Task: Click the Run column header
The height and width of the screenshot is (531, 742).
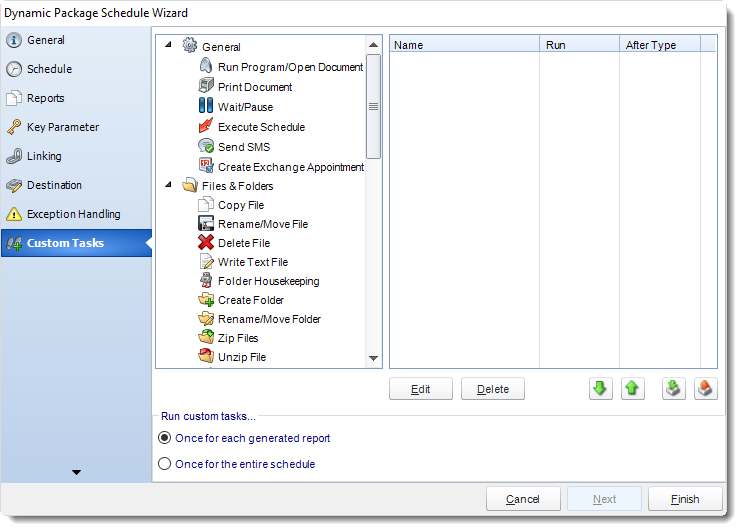Action: 579,44
